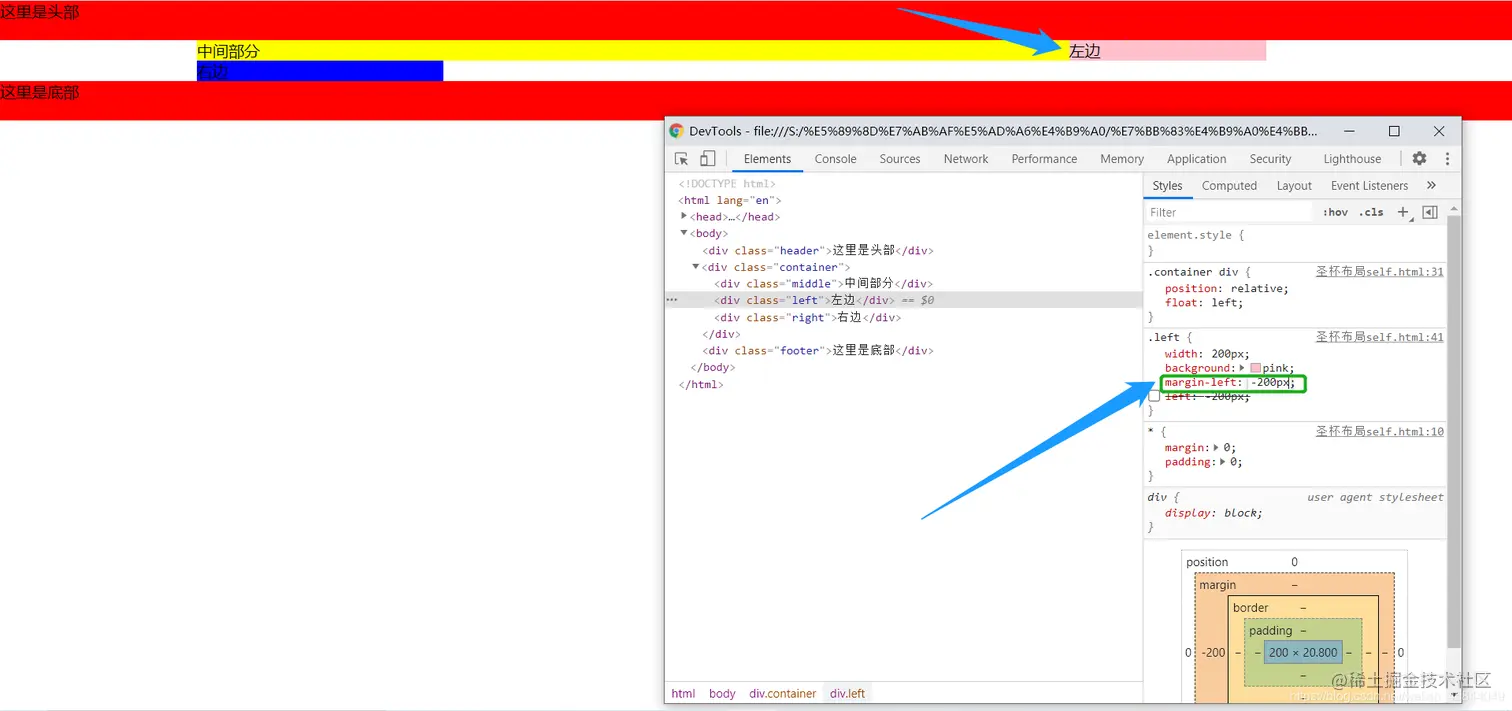
Task: Open the Event Listeners sub-tab
Action: tap(1369, 186)
